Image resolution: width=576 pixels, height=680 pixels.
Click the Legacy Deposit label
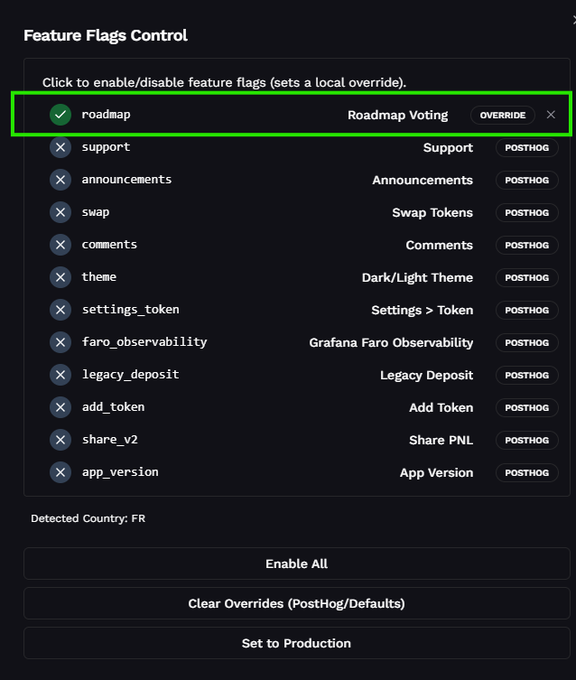click(426, 376)
